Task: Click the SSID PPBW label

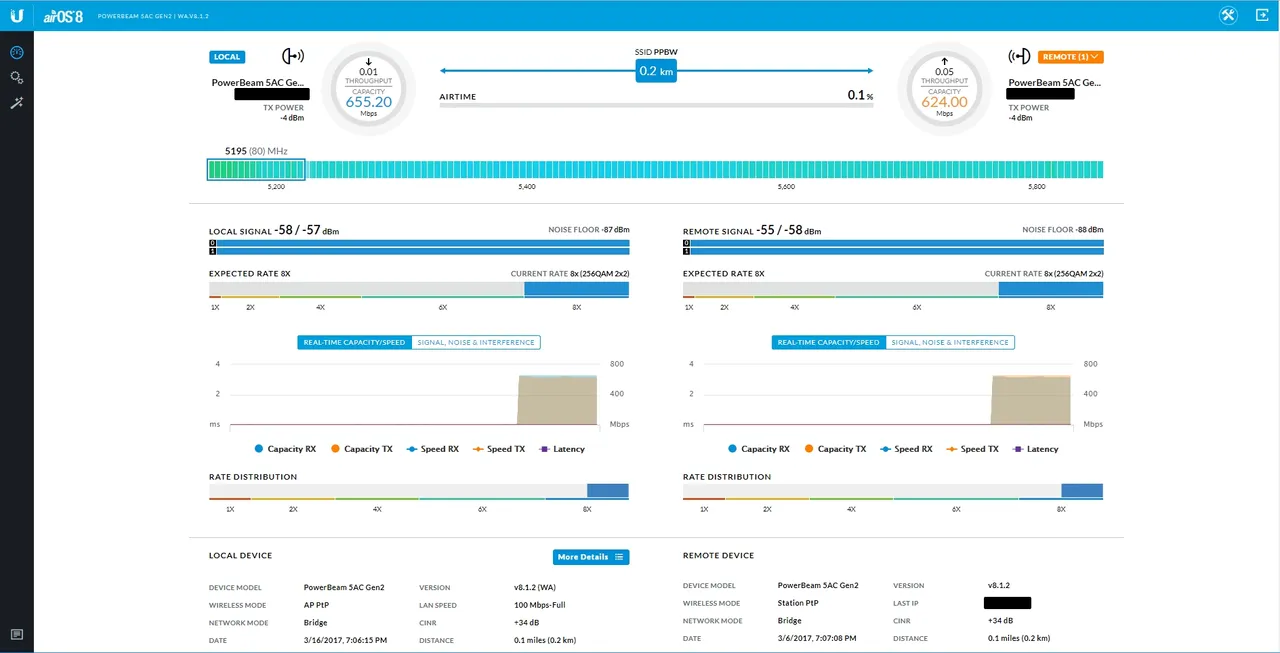Action: 656,52
